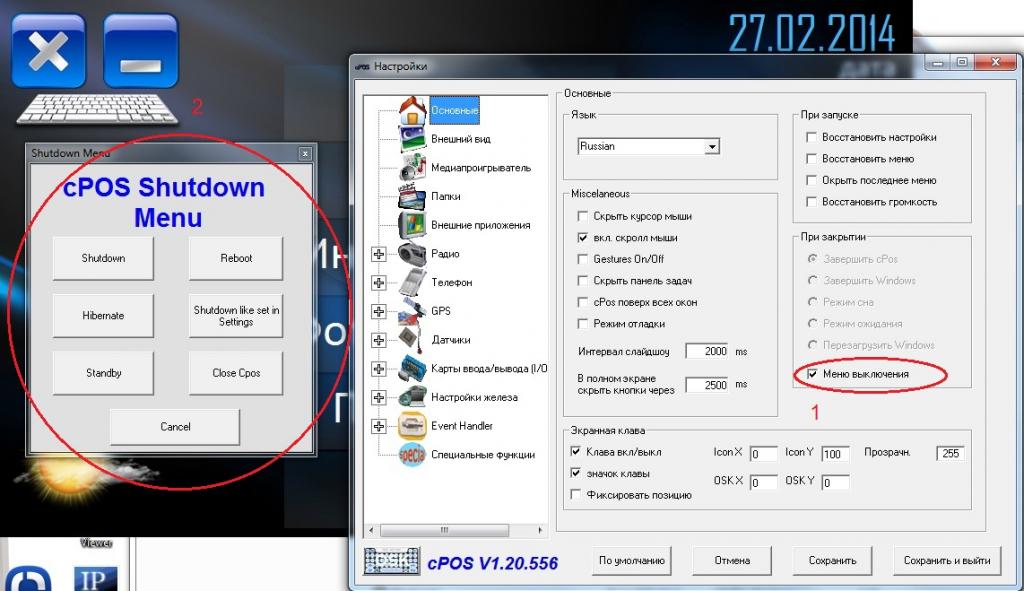1024x591 pixels.
Task: Click the IP desktop icon
Action: tap(95, 579)
